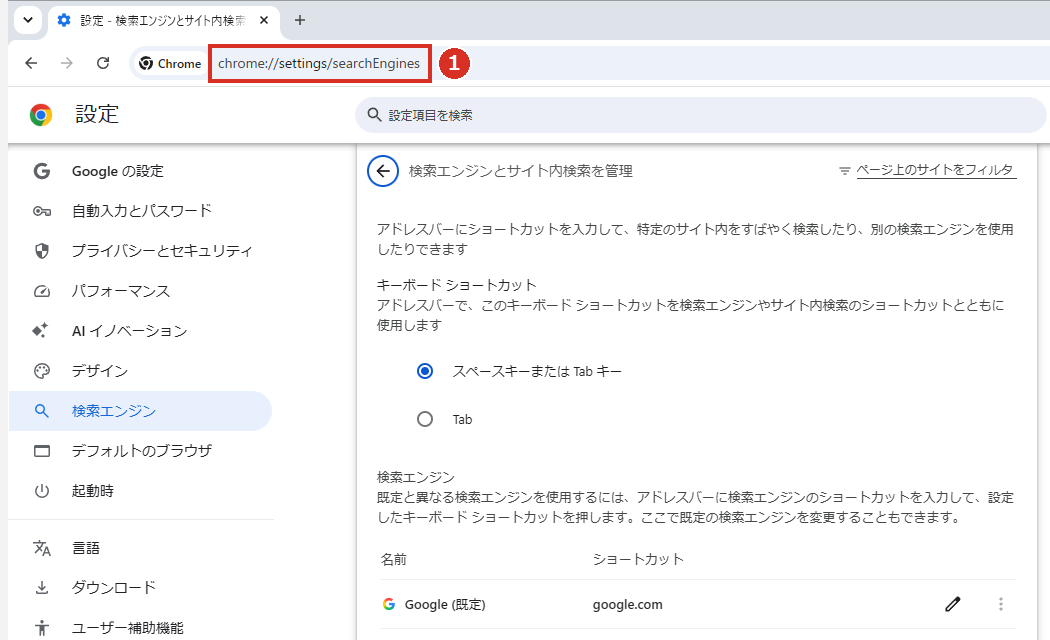Click the palette design icon
The image size is (1050, 640).
pos(42,371)
